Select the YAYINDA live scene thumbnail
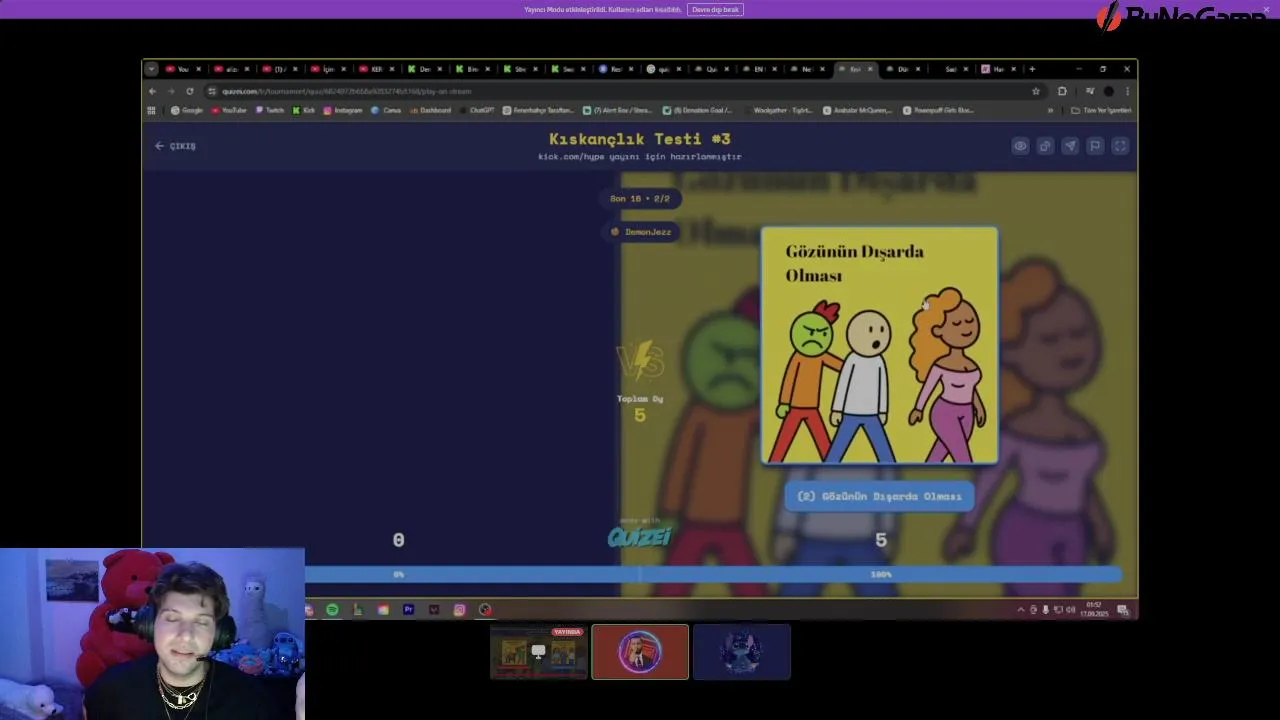The height and width of the screenshot is (720, 1280). 538,652
